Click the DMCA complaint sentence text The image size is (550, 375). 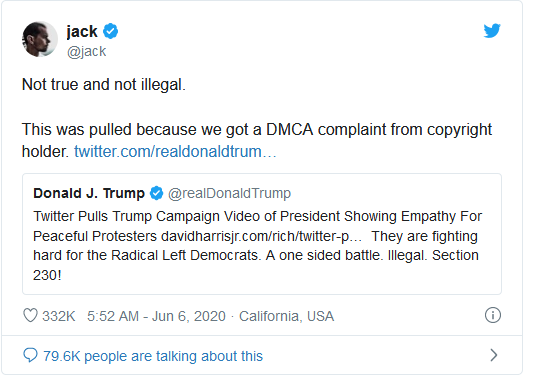(257, 140)
